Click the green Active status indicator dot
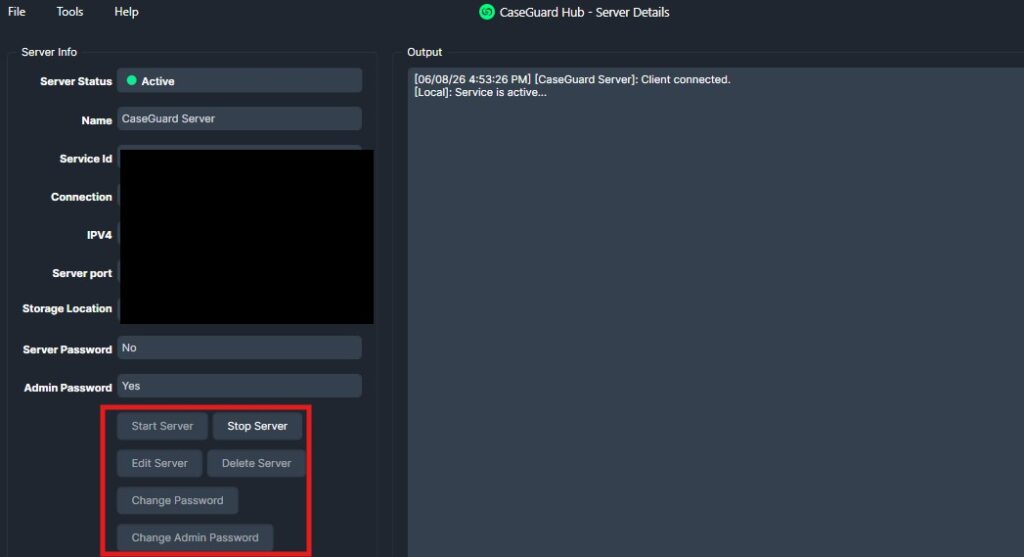Image resolution: width=1024 pixels, height=557 pixels. (x=131, y=80)
